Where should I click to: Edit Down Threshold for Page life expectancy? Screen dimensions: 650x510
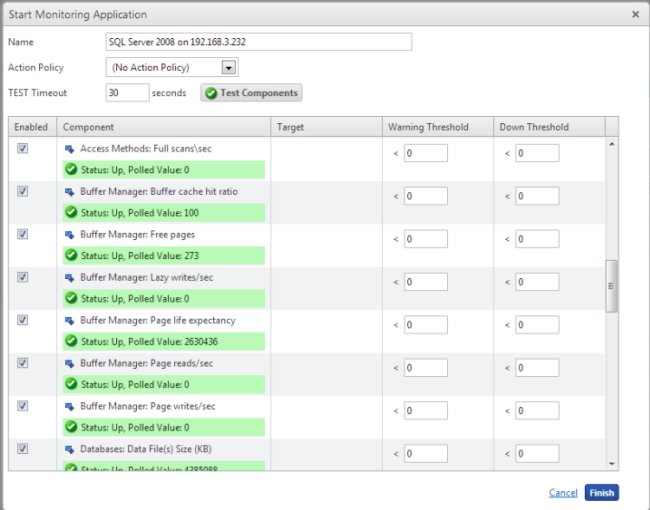click(537, 325)
